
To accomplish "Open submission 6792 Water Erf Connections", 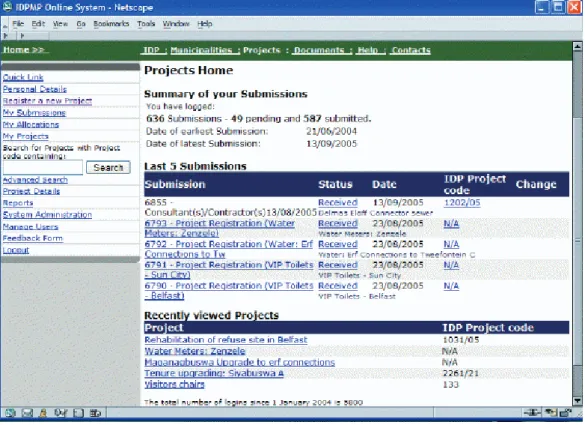I will pyautogui.click(x=229, y=249).
